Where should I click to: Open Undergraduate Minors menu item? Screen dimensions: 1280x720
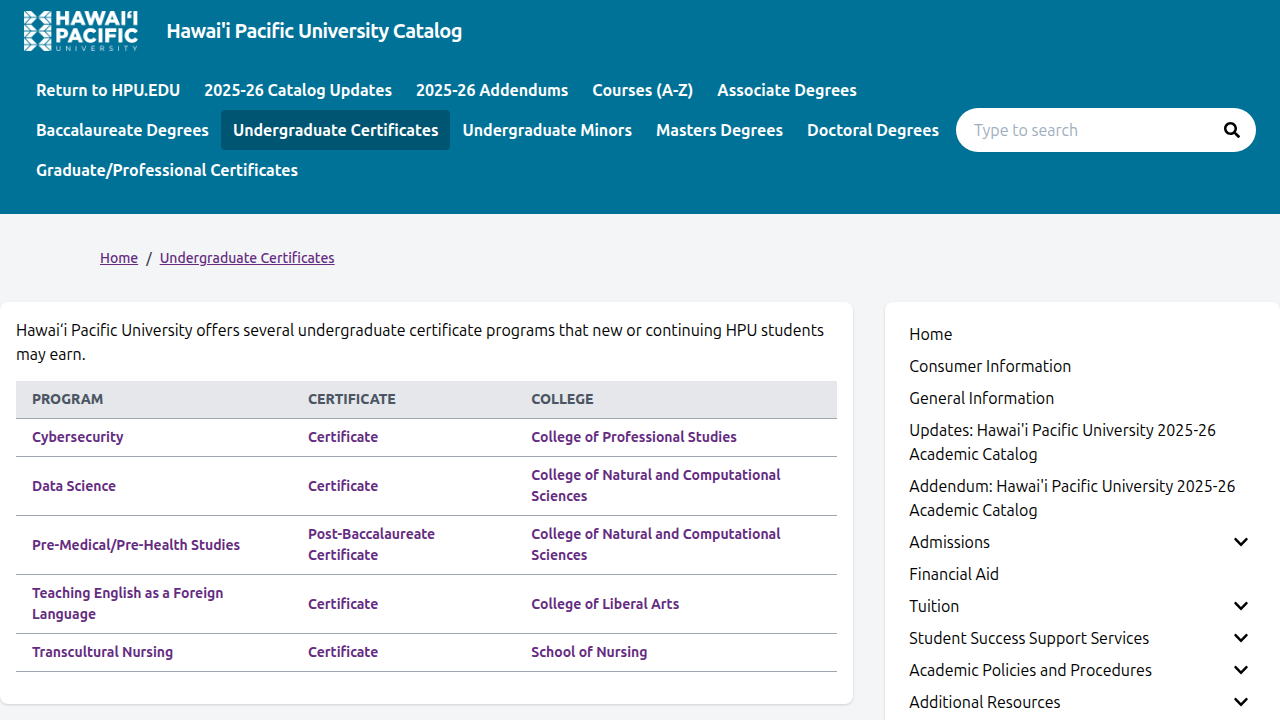[x=547, y=130]
